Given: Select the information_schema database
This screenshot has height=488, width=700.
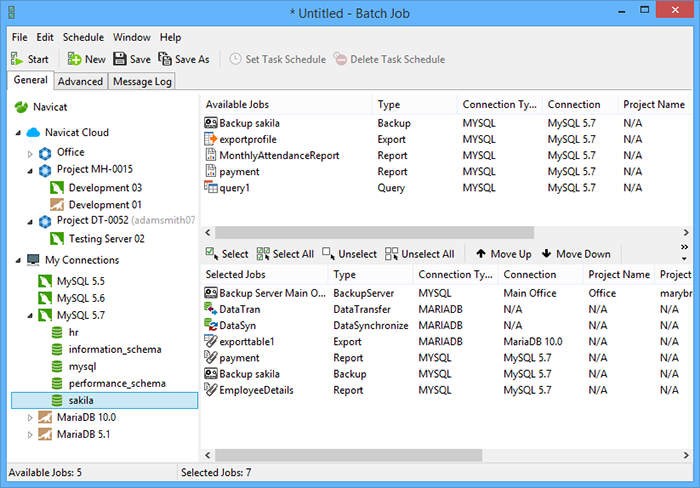Looking at the screenshot, I should point(115,350).
